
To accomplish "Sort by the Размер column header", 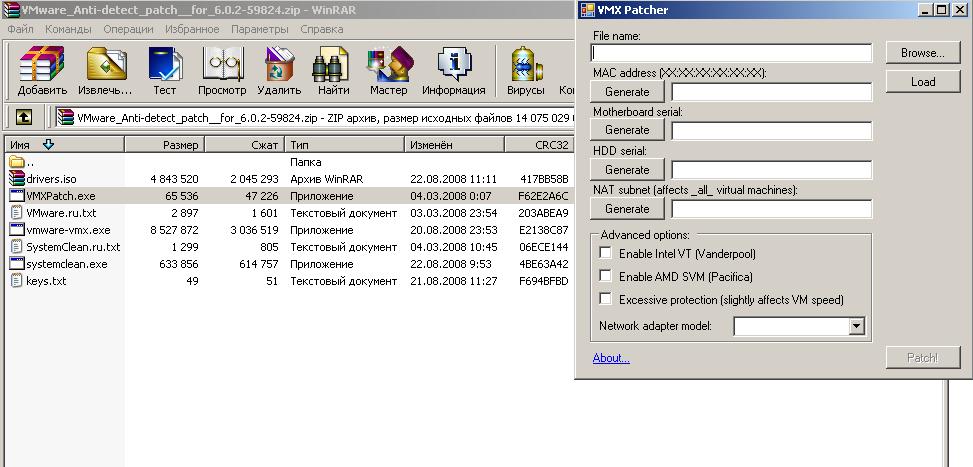I will (164, 145).
